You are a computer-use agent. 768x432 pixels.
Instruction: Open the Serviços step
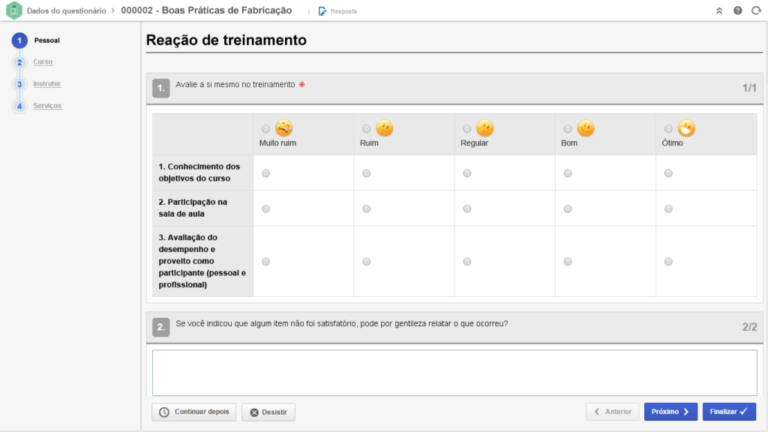coord(47,106)
